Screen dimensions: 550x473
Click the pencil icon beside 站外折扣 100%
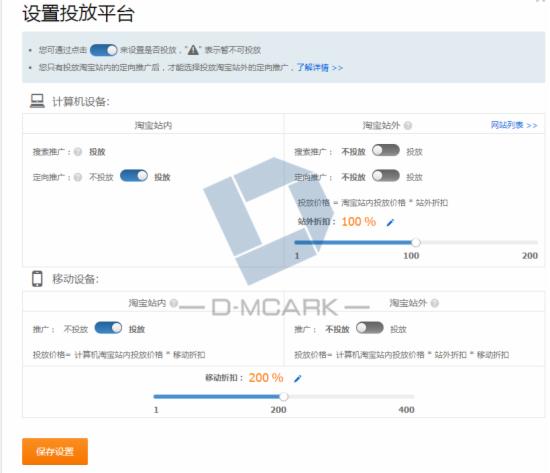pyautogui.click(x=390, y=222)
